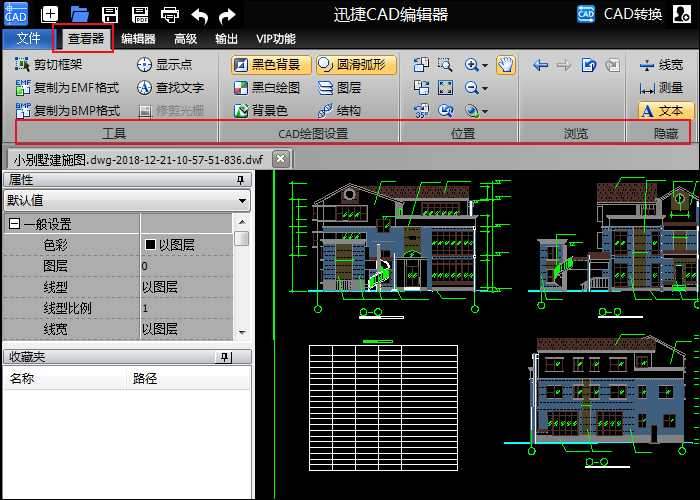Open the user account icon
This screenshot has width=700, height=500.
[682, 14]
